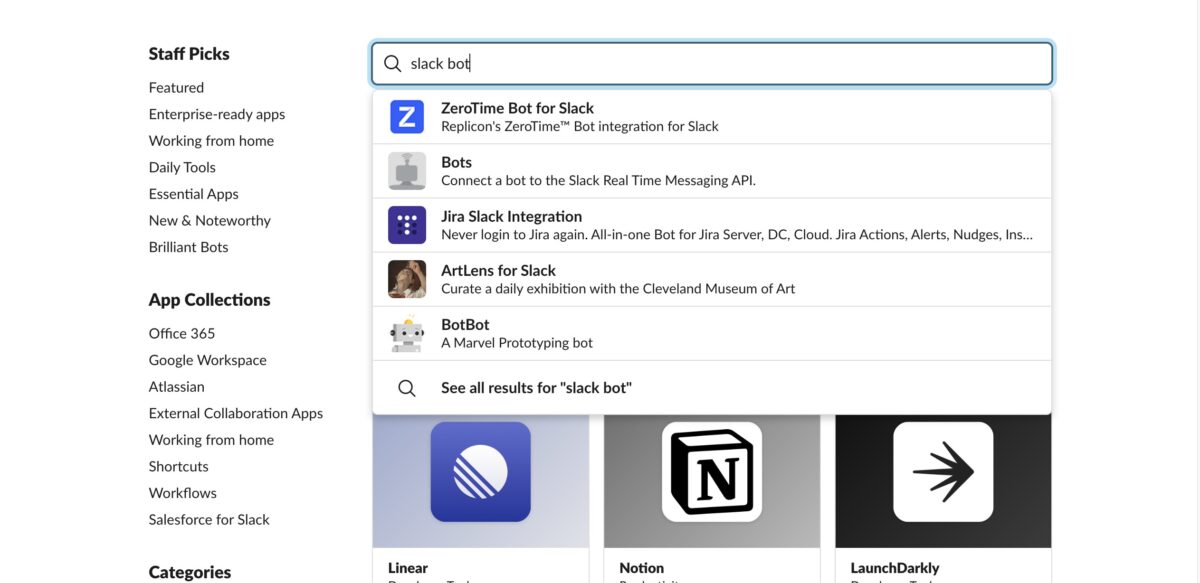Viewport: 1200px width, 583px height.
Task: Browse New & Noteworthy apps
Action: pos(210,220)
